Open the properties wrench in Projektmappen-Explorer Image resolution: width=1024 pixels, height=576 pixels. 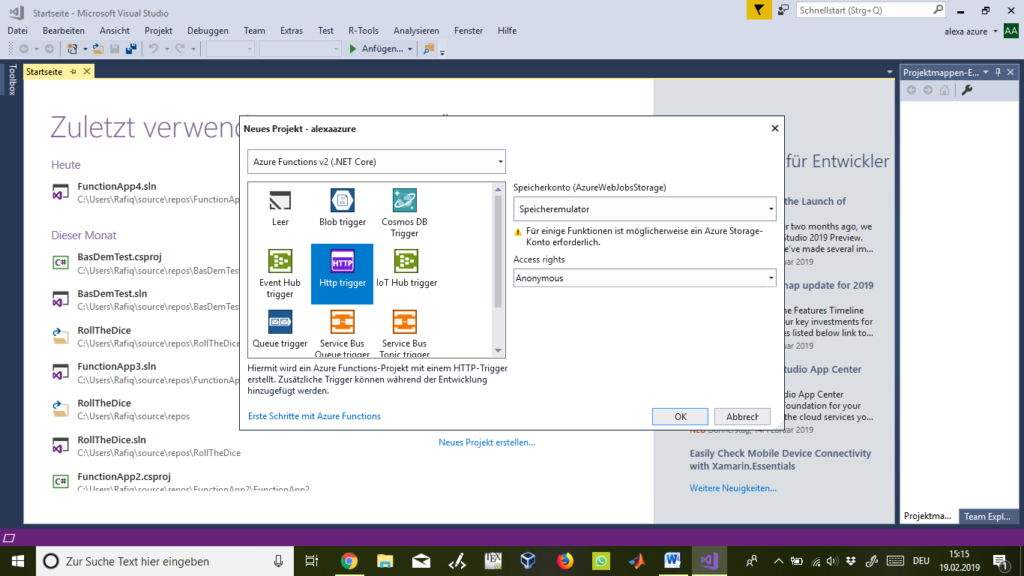click(967, 90)
